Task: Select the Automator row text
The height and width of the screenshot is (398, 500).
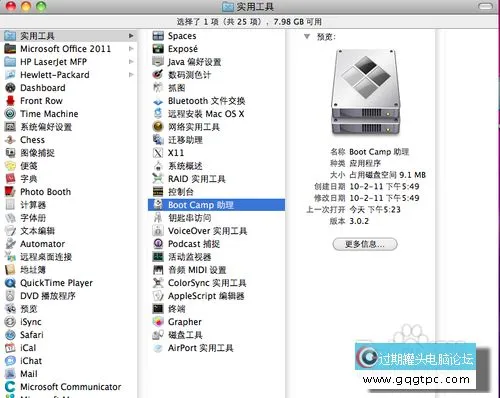Action: (42, 244)
